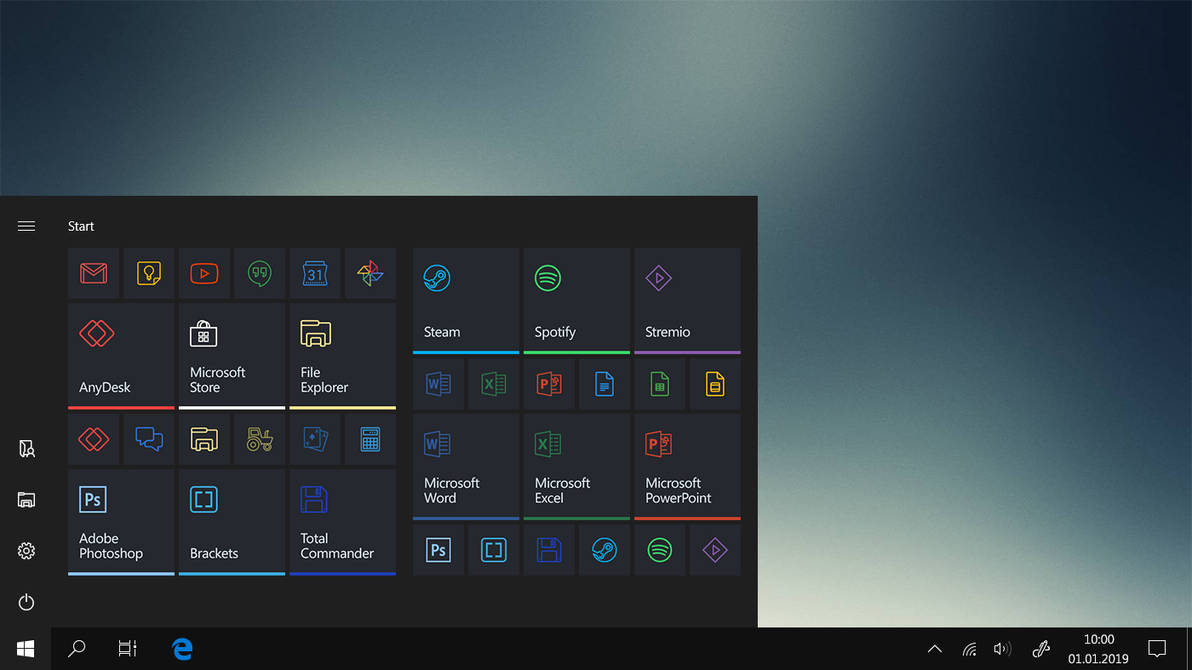Launch Microsoft Edge from the taskbar
The height and width of the screenshot is (670, 1192).
coord(182,649)
